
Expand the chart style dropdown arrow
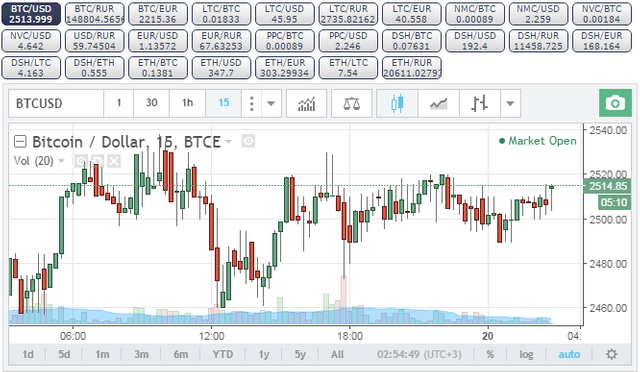[x=510, y=103]
